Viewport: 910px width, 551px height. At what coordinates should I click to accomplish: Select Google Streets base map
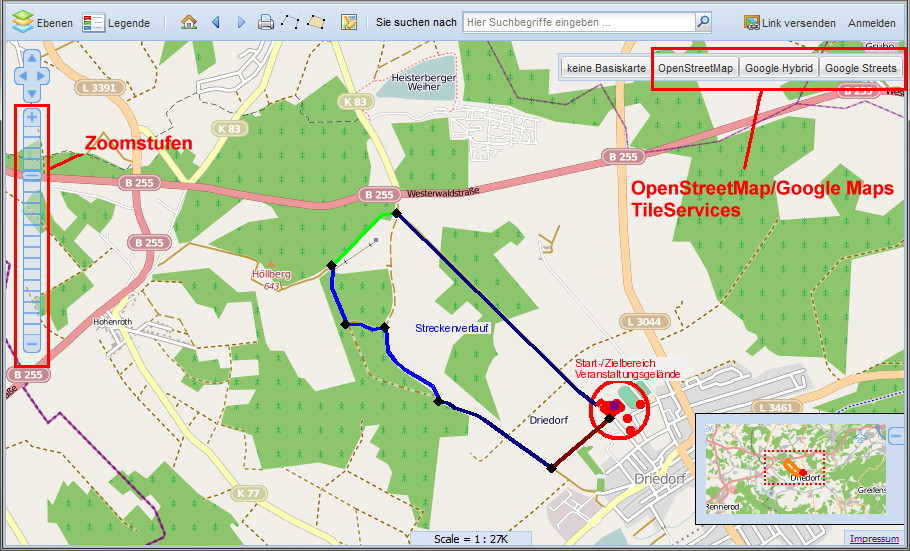[x=860, y=68]
